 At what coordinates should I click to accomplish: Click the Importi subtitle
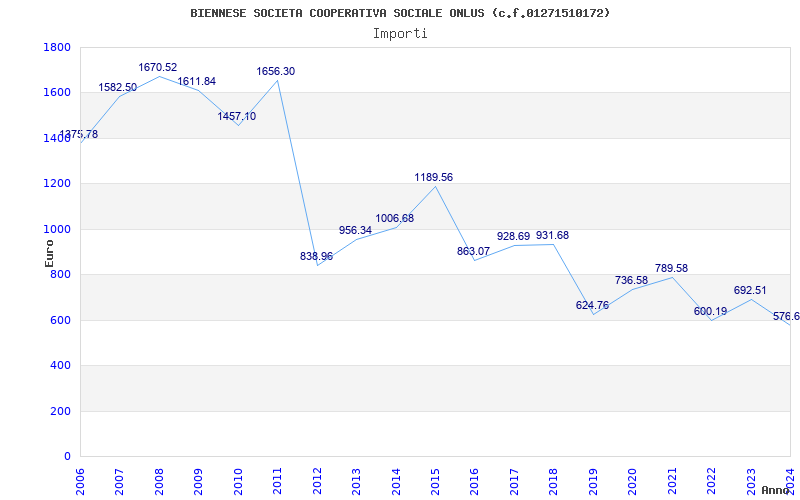(x=400, y=34)
